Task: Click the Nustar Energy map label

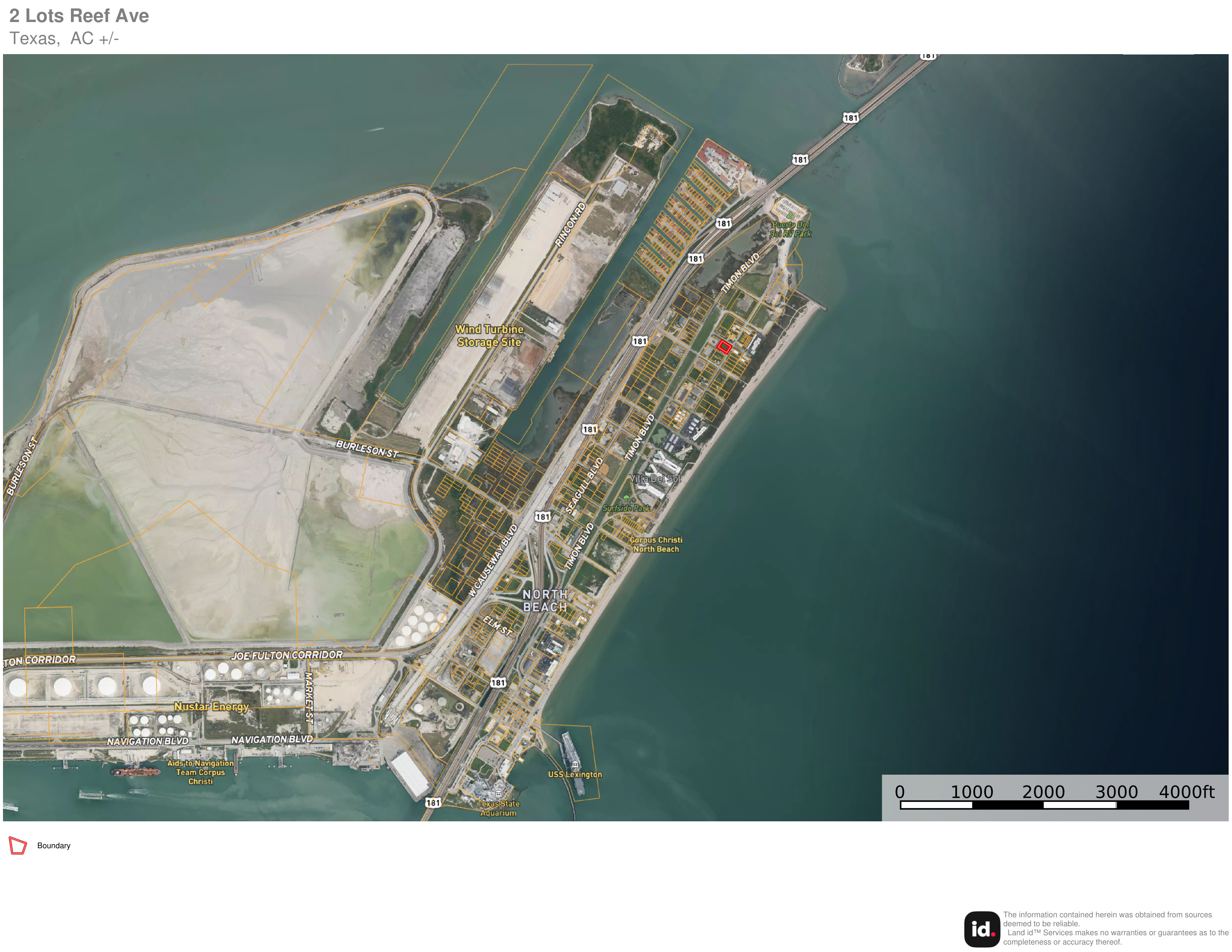Action: [x=211, y=706]
